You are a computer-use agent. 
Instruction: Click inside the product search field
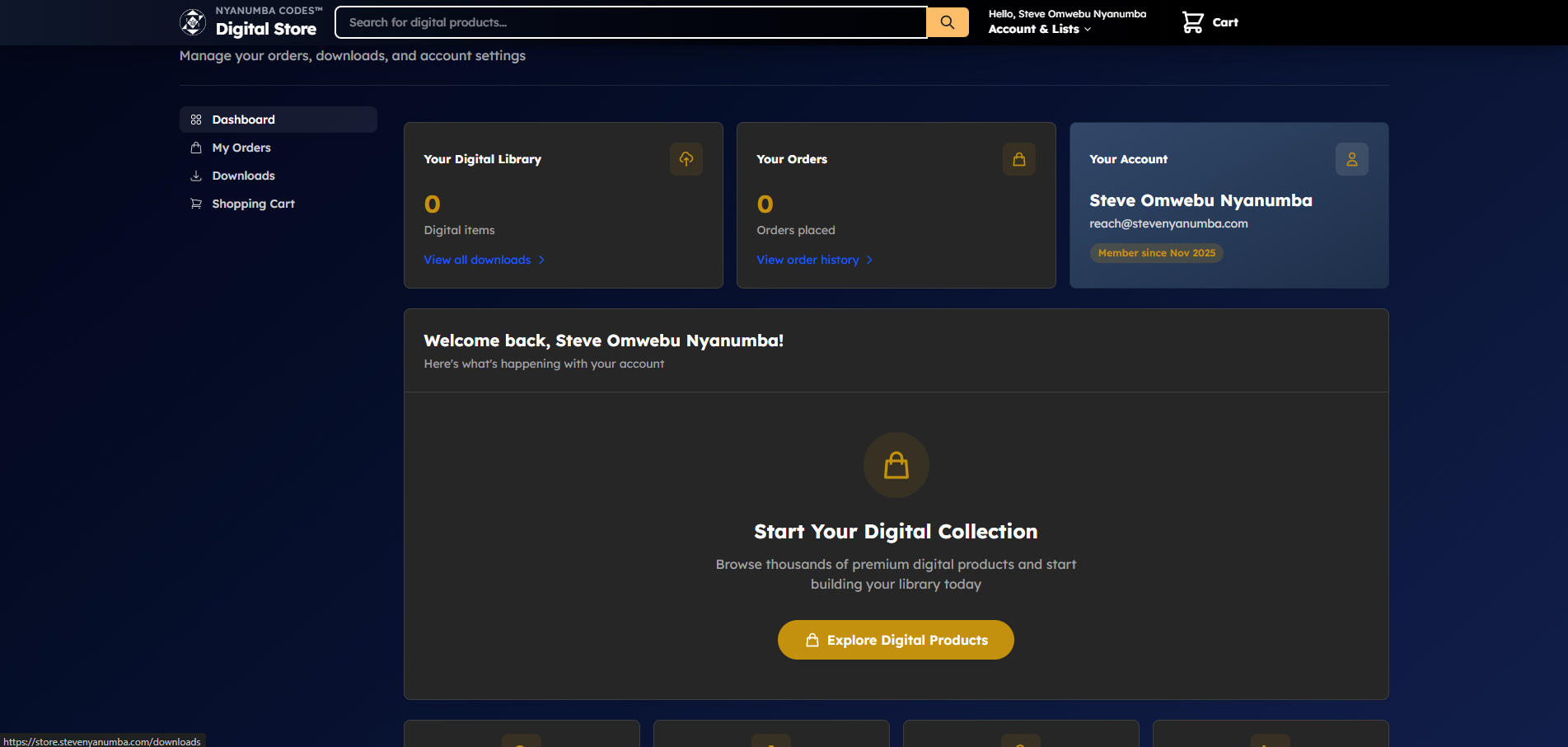click(577, 21)
